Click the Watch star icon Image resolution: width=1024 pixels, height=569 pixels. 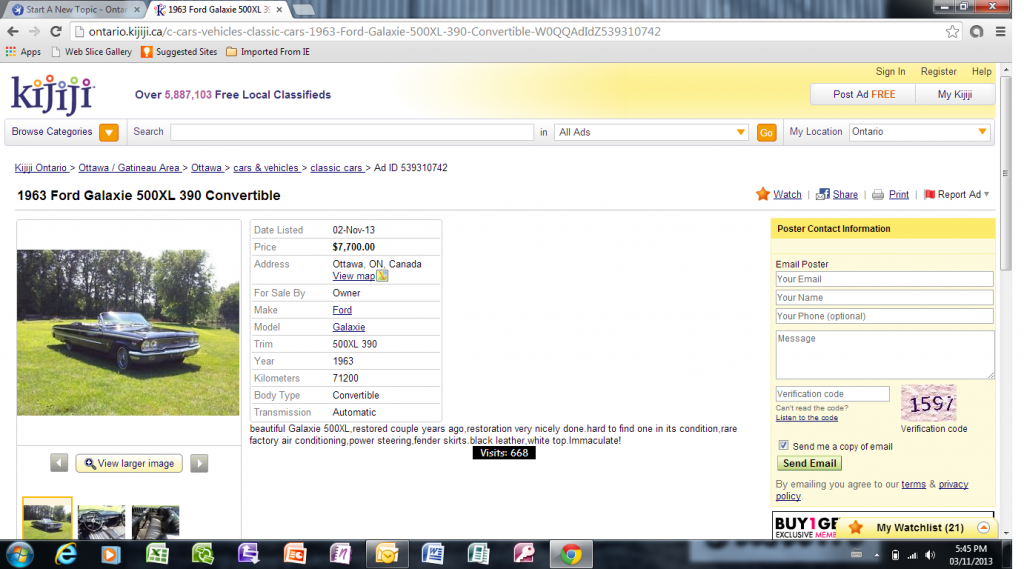763,194
